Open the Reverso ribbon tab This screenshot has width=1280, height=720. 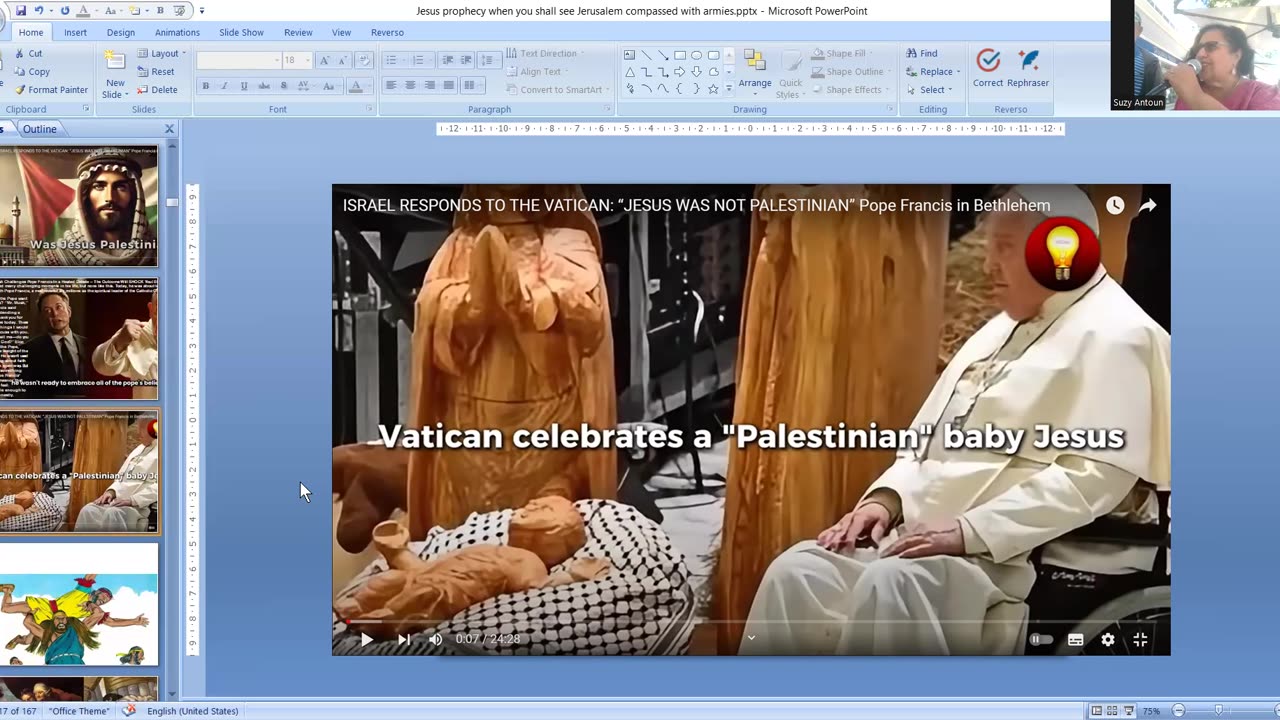click(387, 32)
